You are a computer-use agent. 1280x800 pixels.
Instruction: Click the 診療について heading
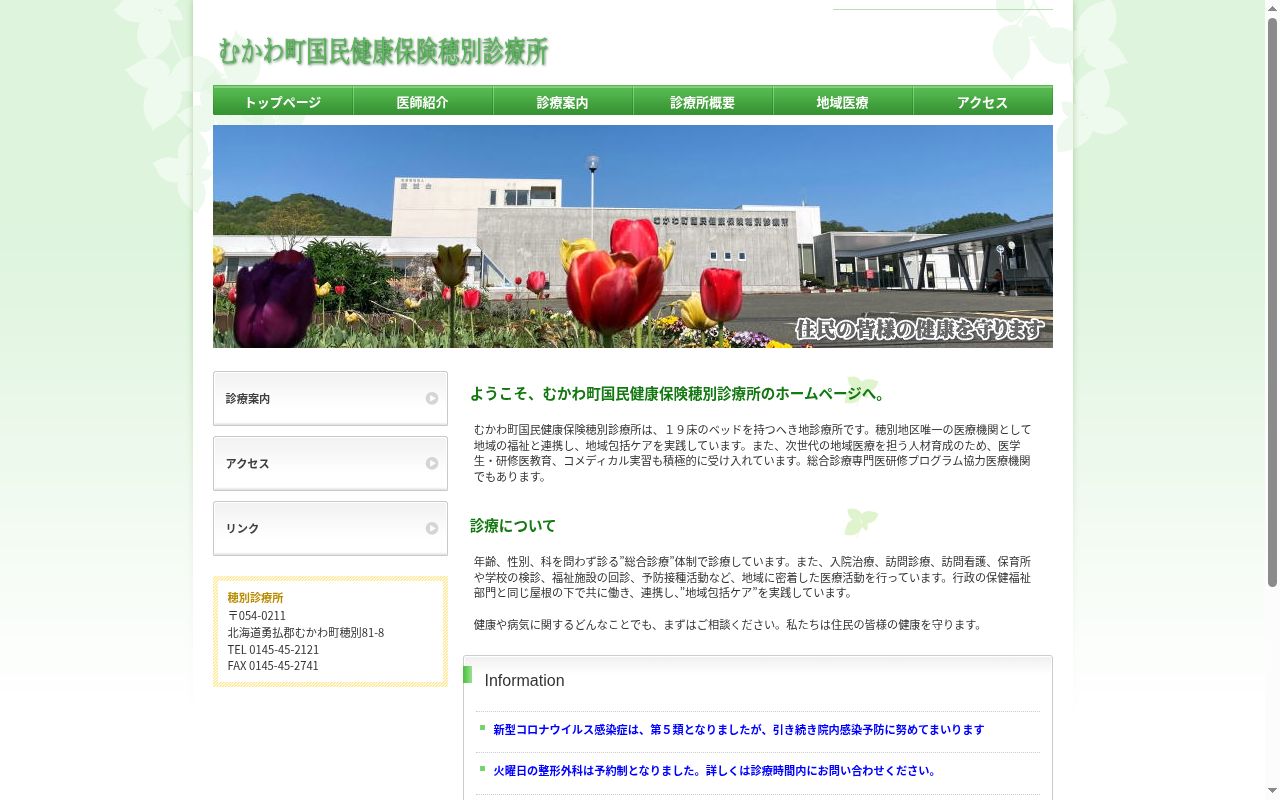513,526
